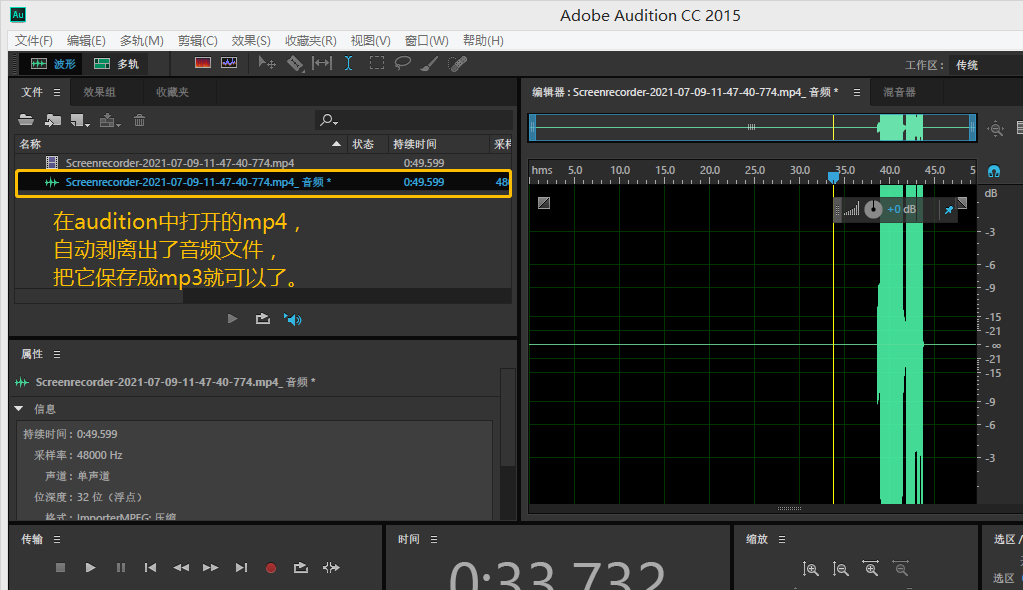Start playback with the transport Play button
This screenshot has width=1023, height=590.
[x=91, y=568]
